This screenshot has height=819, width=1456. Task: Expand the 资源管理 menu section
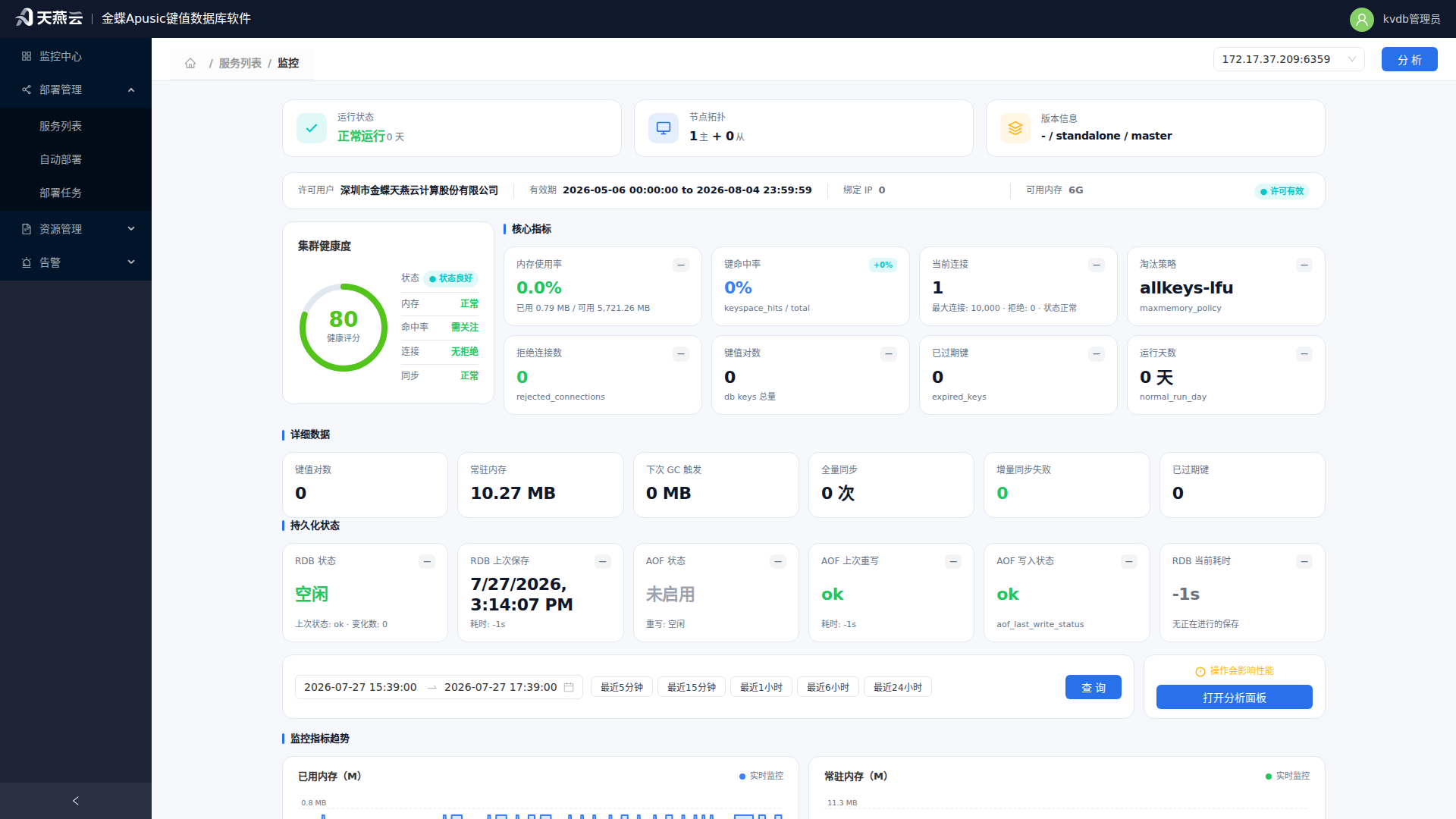point(76,229)
